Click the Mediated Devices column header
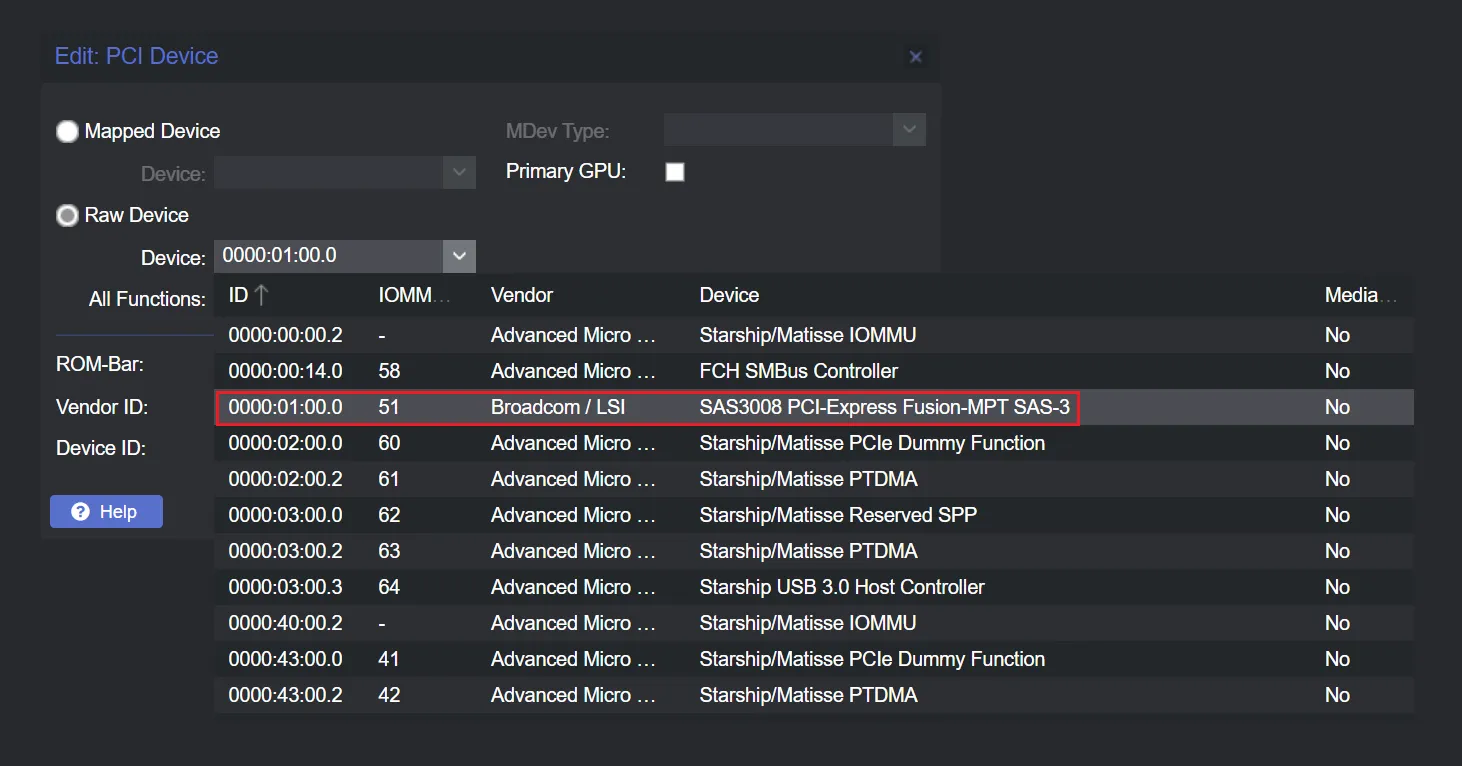 (x=1359, y=295)
